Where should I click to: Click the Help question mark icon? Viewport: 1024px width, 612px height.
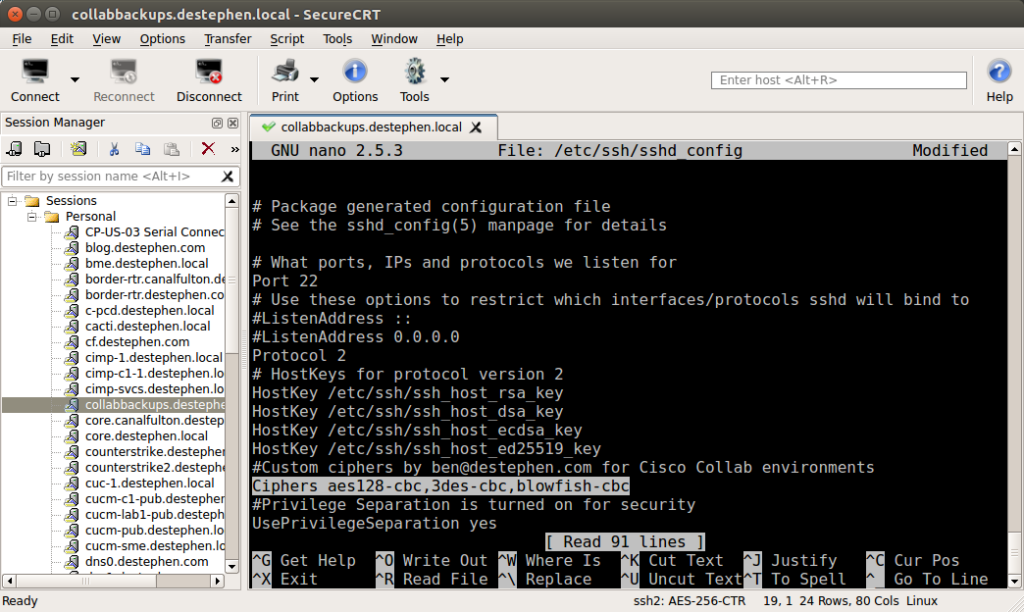pos(999,71)
